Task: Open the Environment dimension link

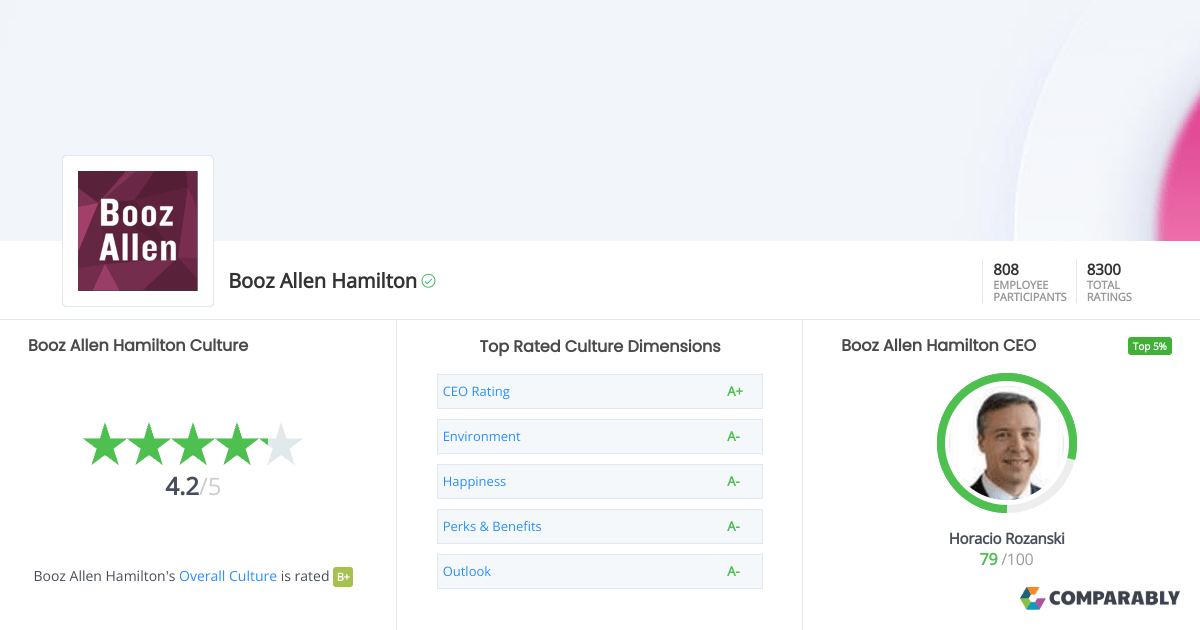Action: tap(482, 436)
